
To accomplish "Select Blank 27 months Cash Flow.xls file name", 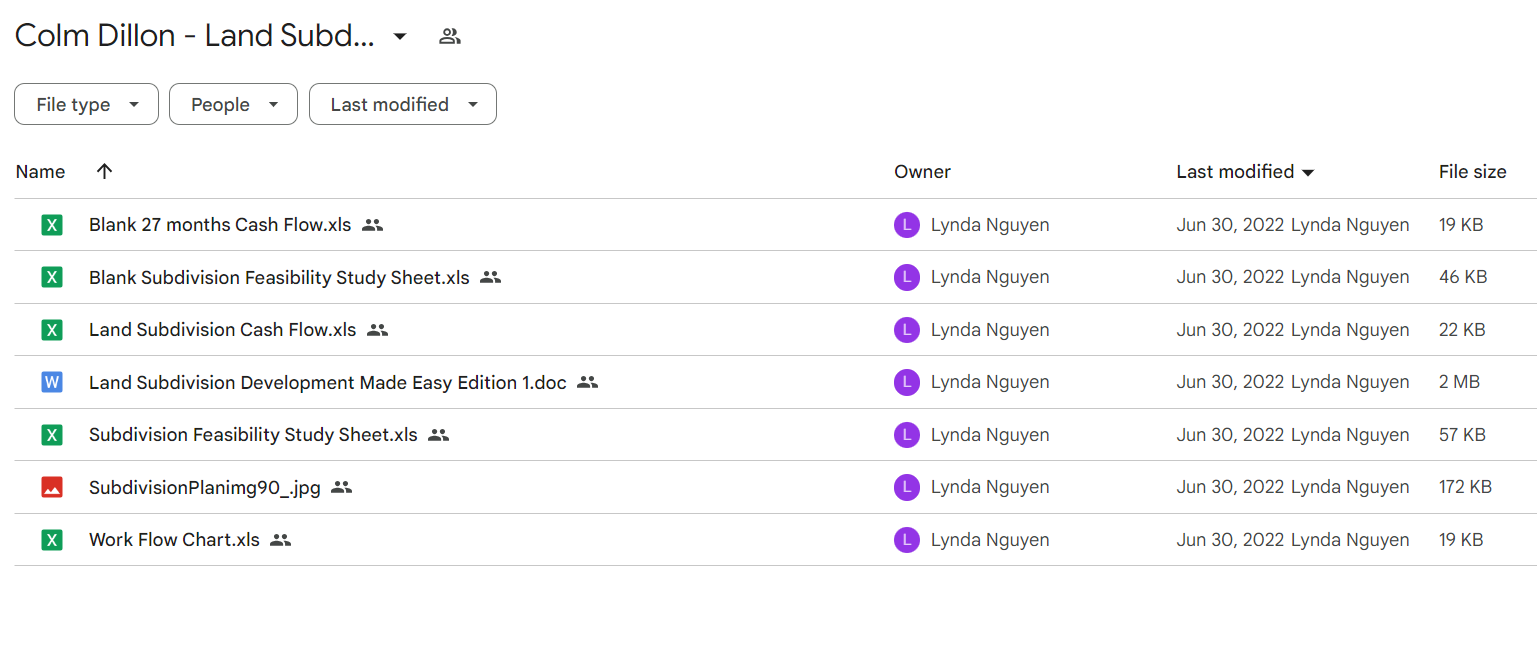I will tap(220, 225).
